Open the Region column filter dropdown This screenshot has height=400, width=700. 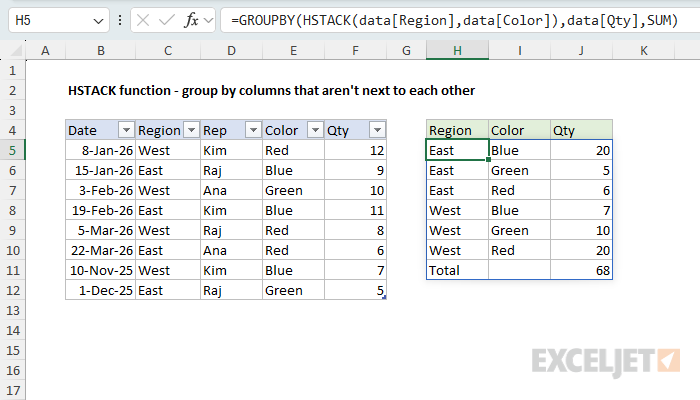tap(192, 130)
